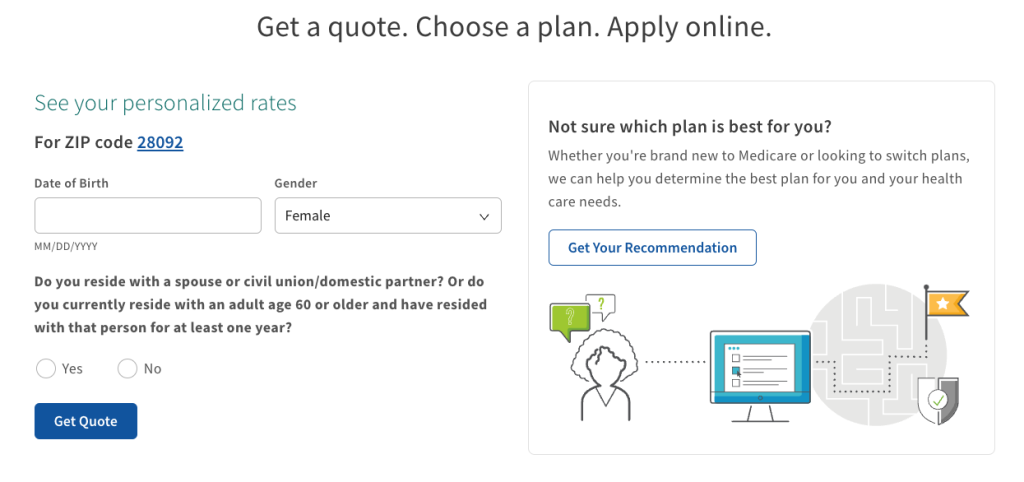Click the Get Quote button

tap(86, 421)
